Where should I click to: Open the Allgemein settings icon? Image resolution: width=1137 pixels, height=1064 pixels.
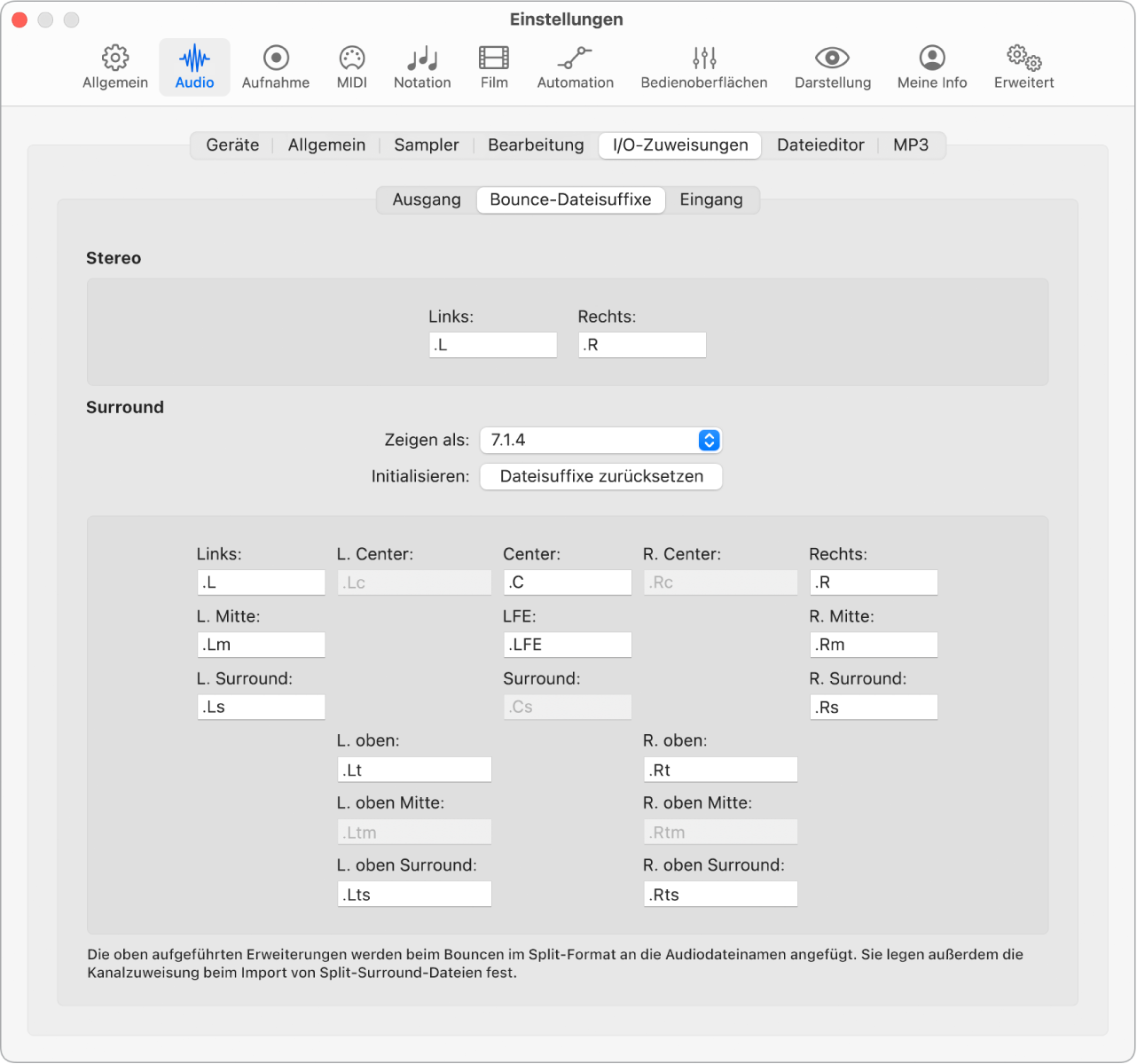(114, 66)
